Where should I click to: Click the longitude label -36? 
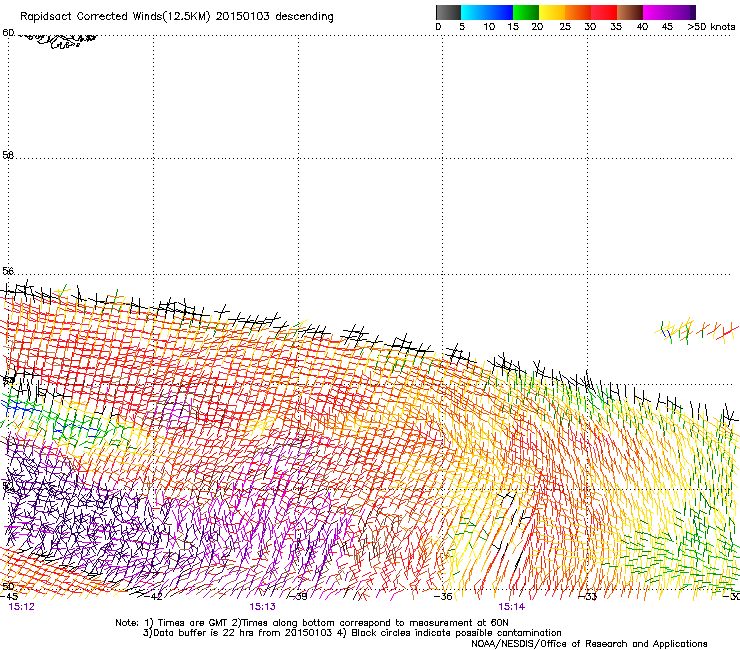tap(444, 597)
